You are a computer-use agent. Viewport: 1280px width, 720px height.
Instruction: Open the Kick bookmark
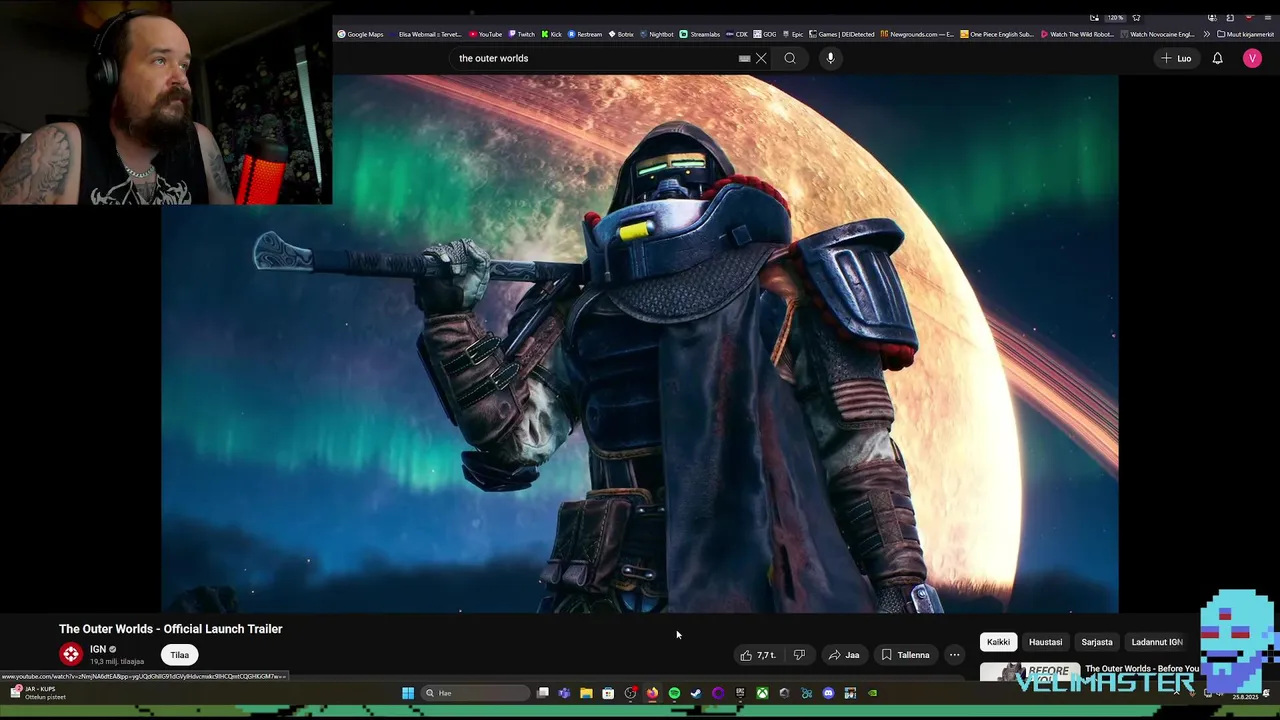(551, 34)
